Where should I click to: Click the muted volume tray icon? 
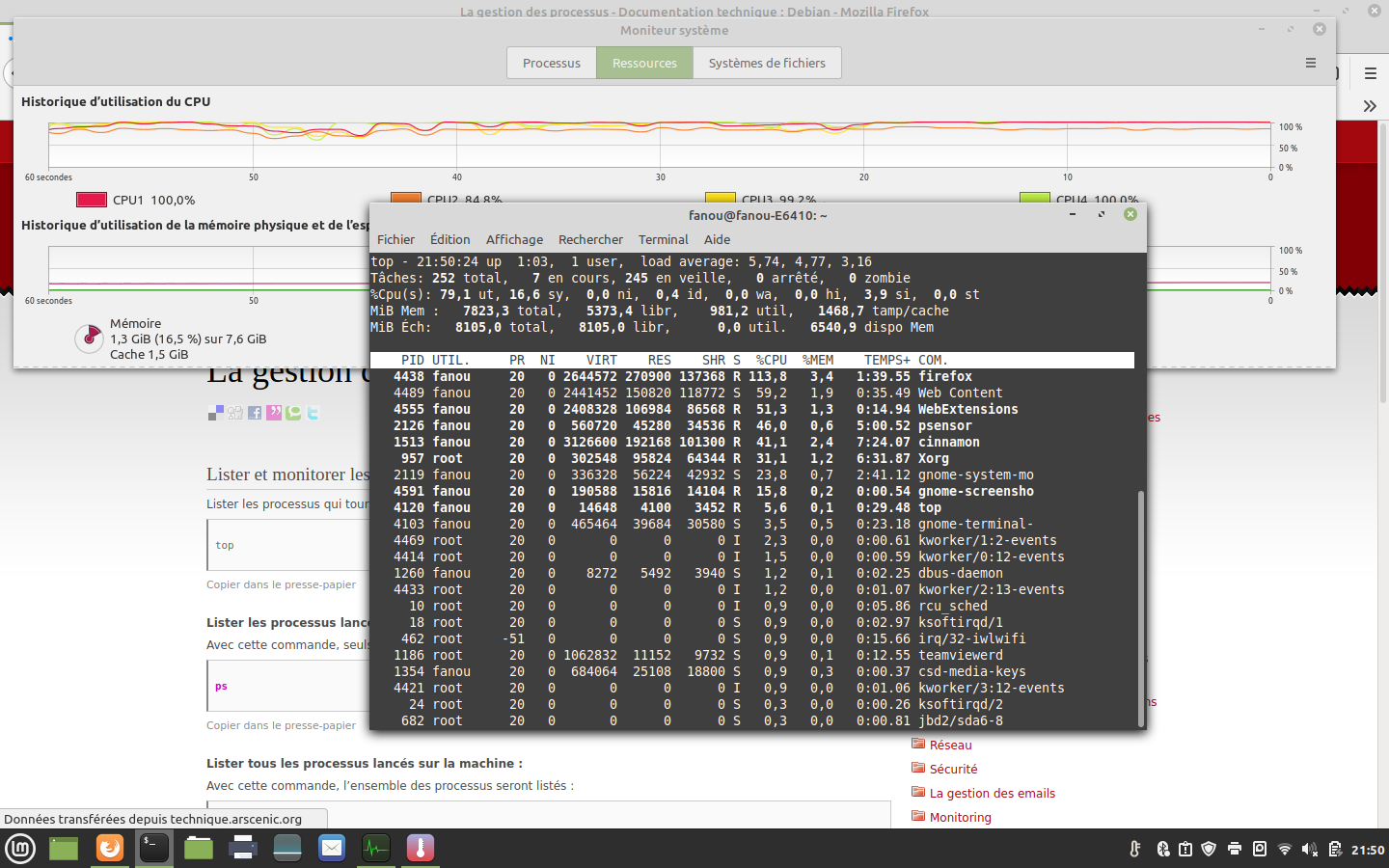[x=1309, y=850]
